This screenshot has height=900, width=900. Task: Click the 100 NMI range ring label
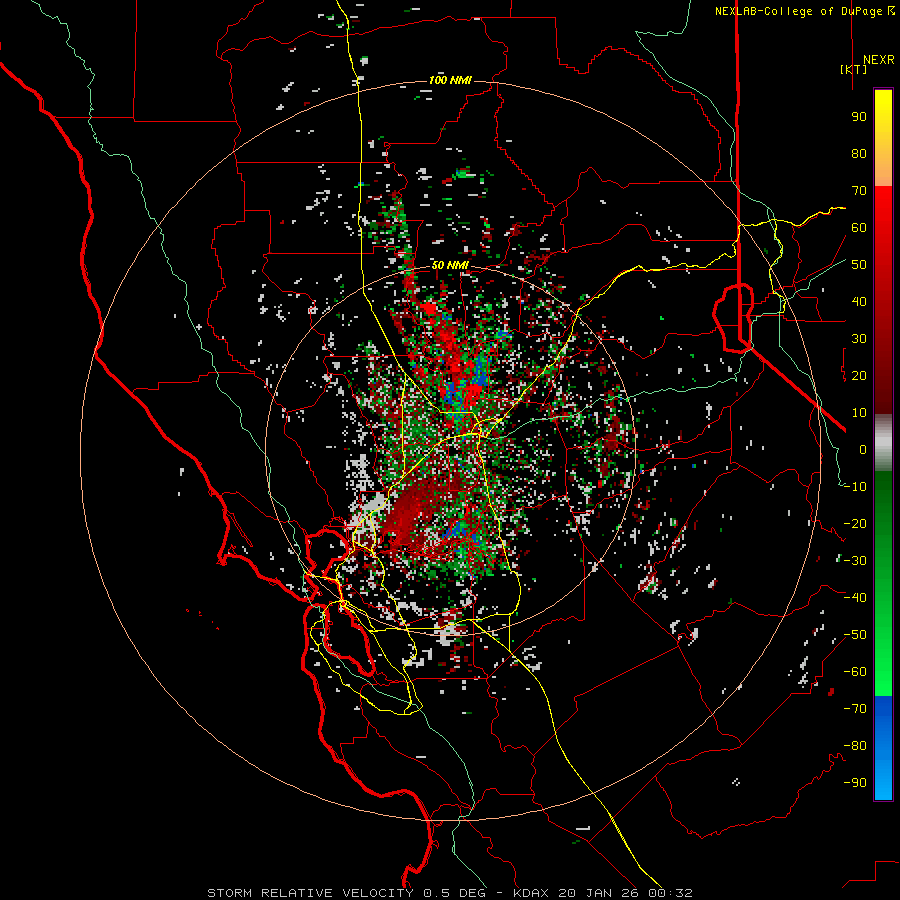(x=450, y=80)
